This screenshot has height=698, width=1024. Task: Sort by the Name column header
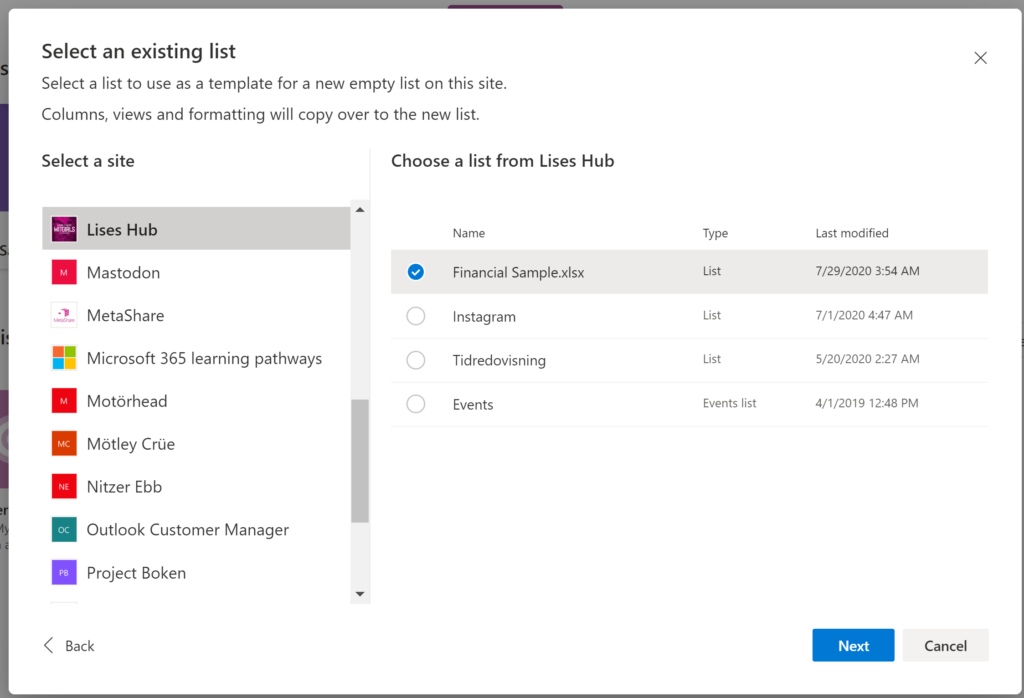pos(469,233)
